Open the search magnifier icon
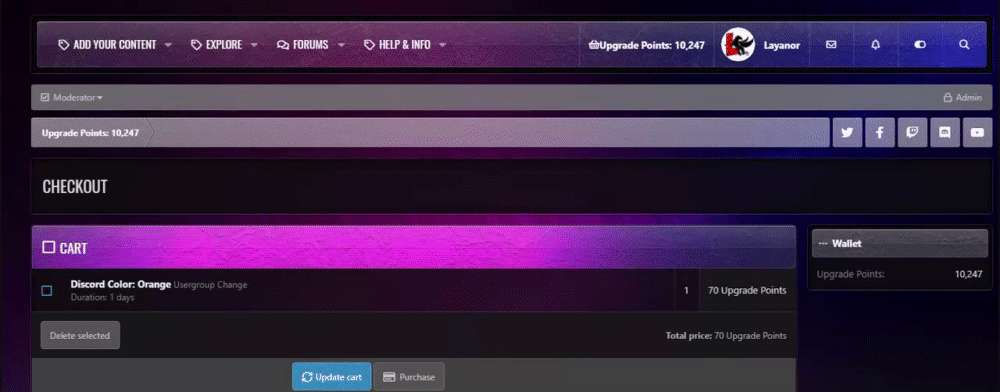Image resolution: width=1000 pixels, height=392 pixels. click(x=964, y=45)
